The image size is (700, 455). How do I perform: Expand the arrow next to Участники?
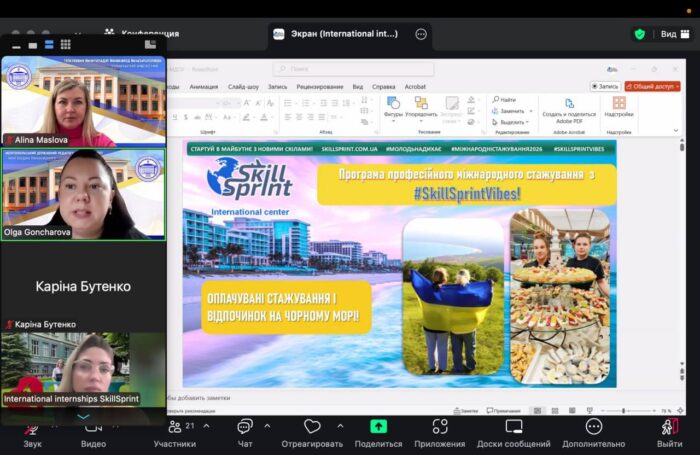click(x=206, y=425)
